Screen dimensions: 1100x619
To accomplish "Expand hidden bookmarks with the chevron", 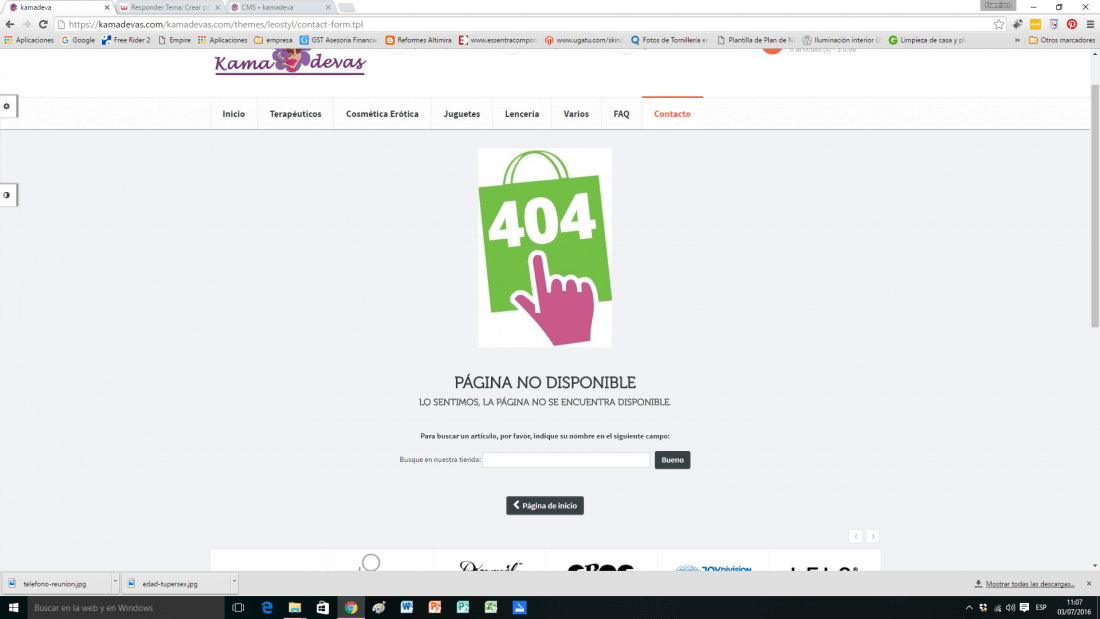I will coord(1017,40).
